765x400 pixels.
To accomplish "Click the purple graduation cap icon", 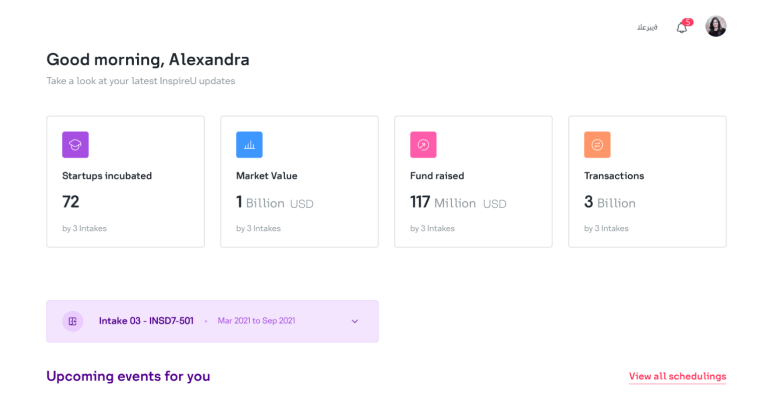I will (75, 145).
